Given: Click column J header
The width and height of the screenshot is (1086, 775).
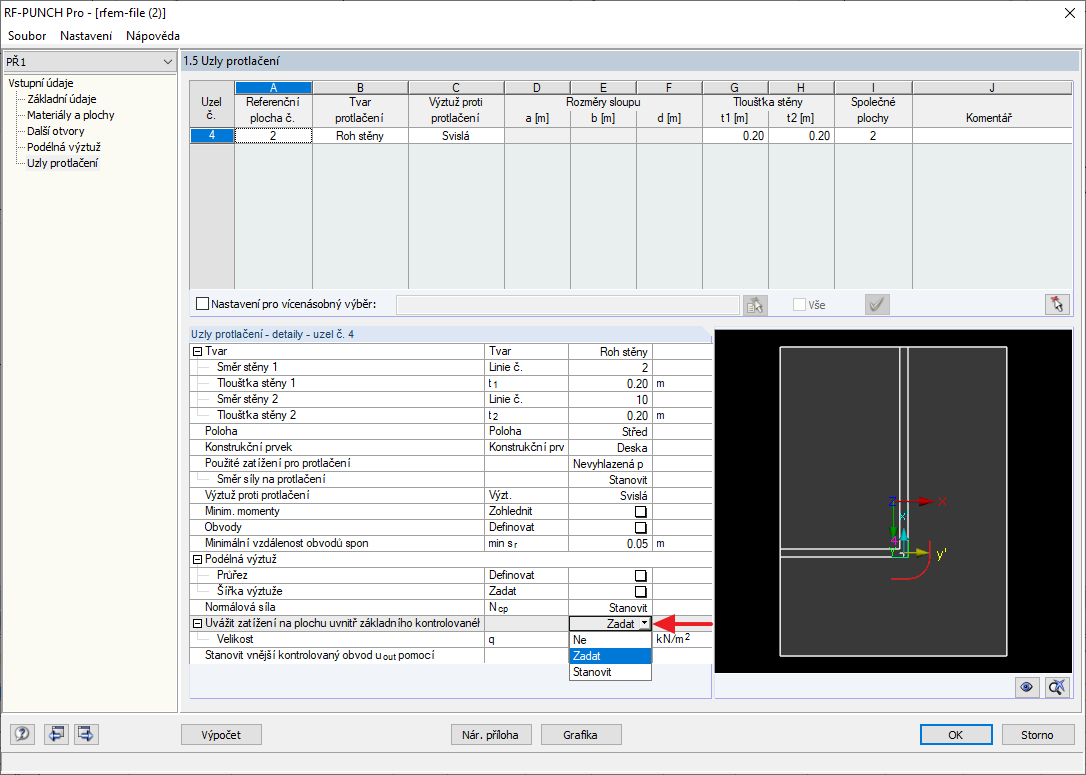Looking at the screenshot, I should [992, 88].
